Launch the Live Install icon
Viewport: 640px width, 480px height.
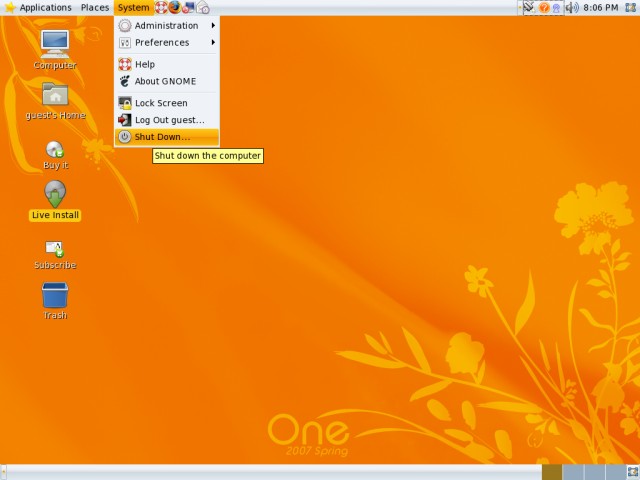coord(55,194)
